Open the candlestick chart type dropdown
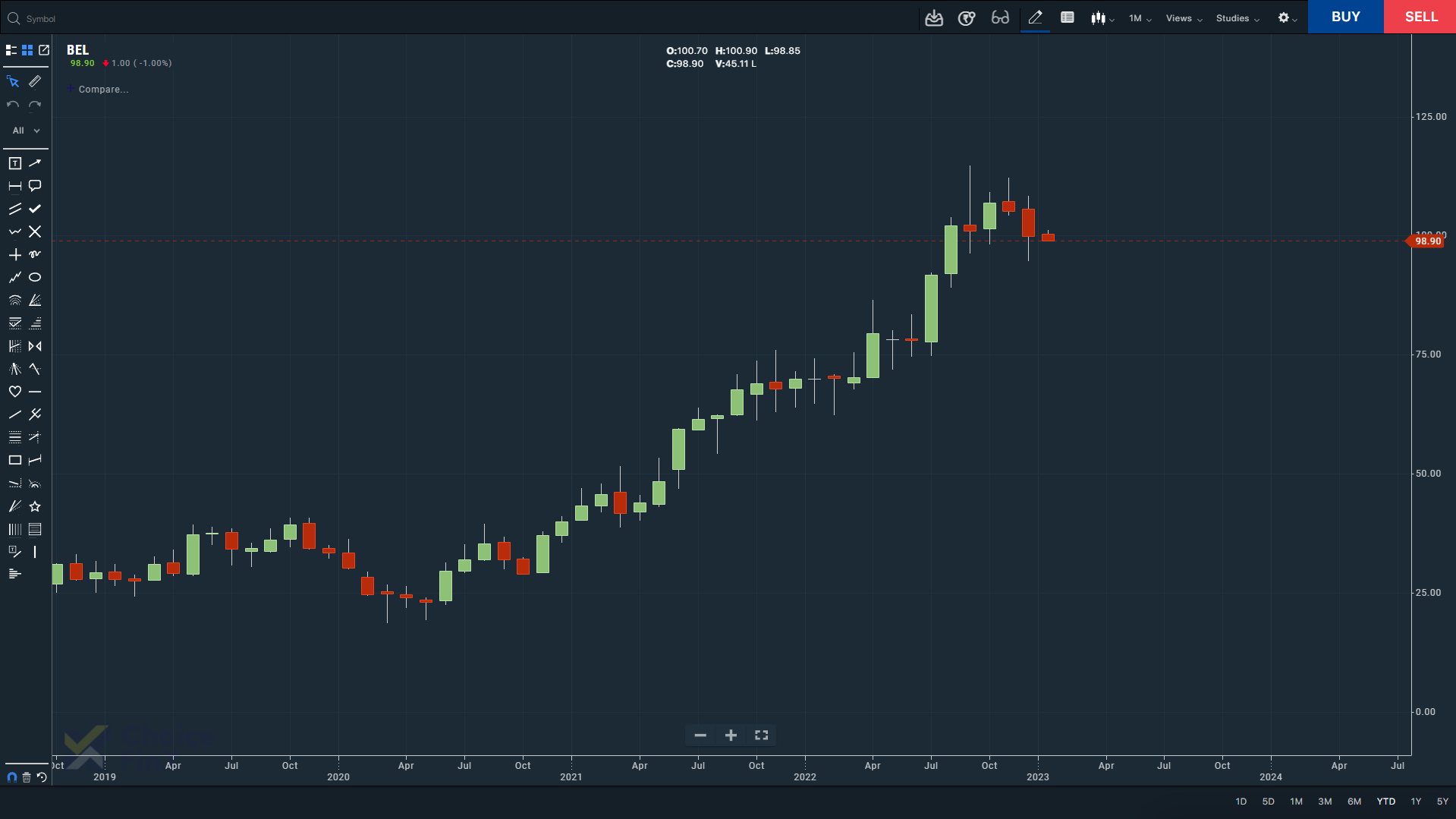 coord(1102,18)
